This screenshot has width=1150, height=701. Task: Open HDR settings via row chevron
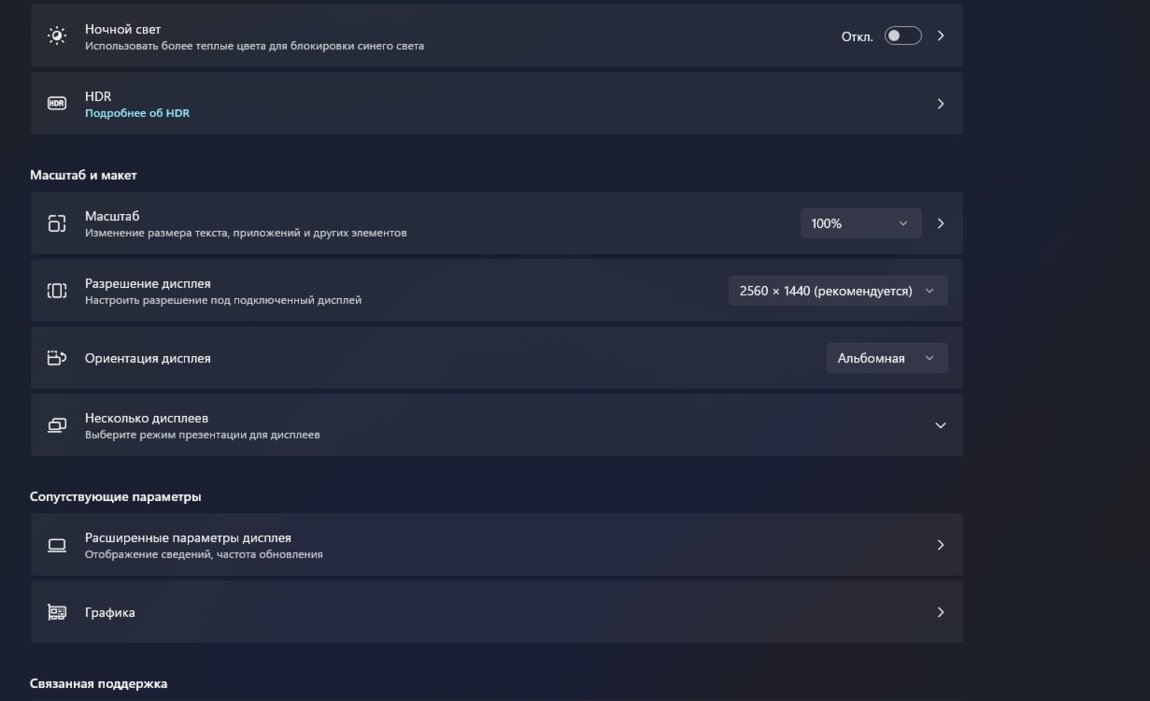click(x=940, y=103)
